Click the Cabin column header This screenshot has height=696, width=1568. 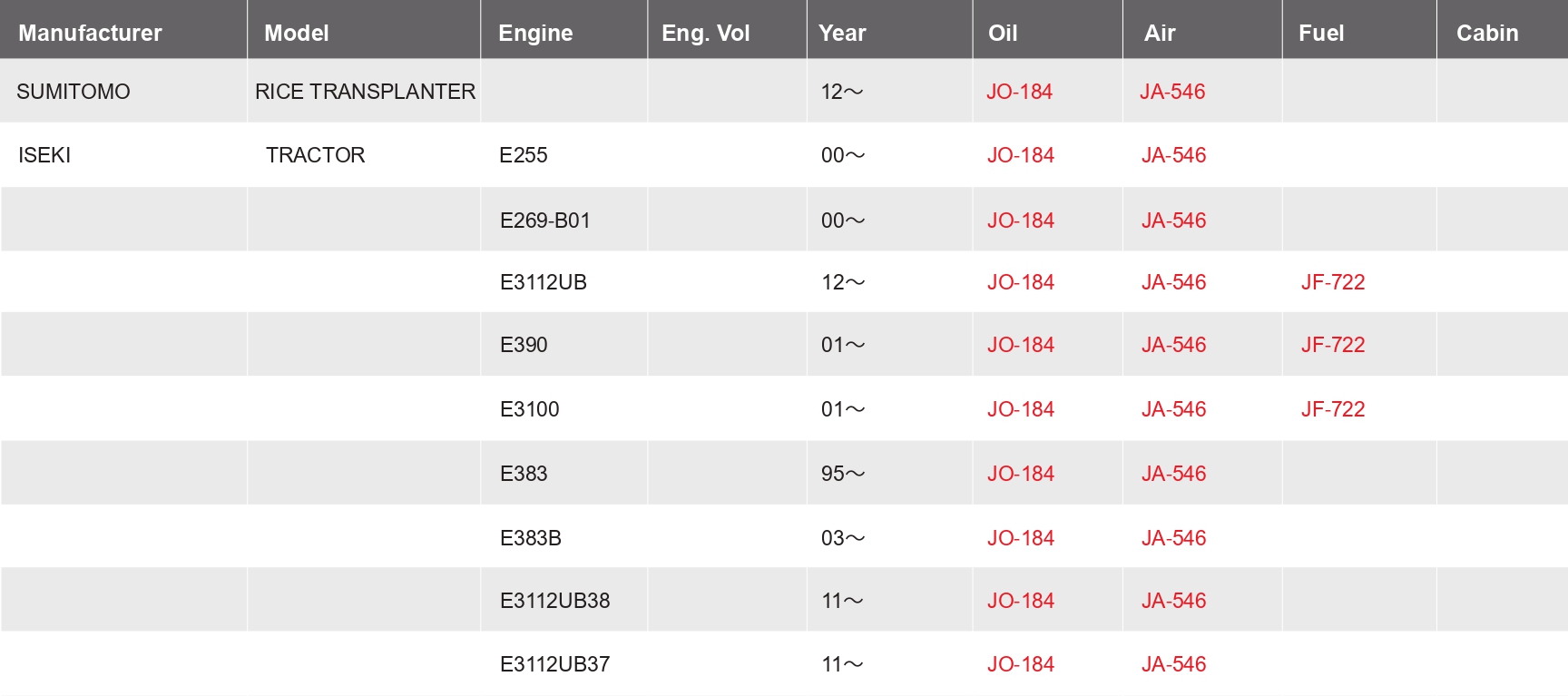tap(1486, 34)
